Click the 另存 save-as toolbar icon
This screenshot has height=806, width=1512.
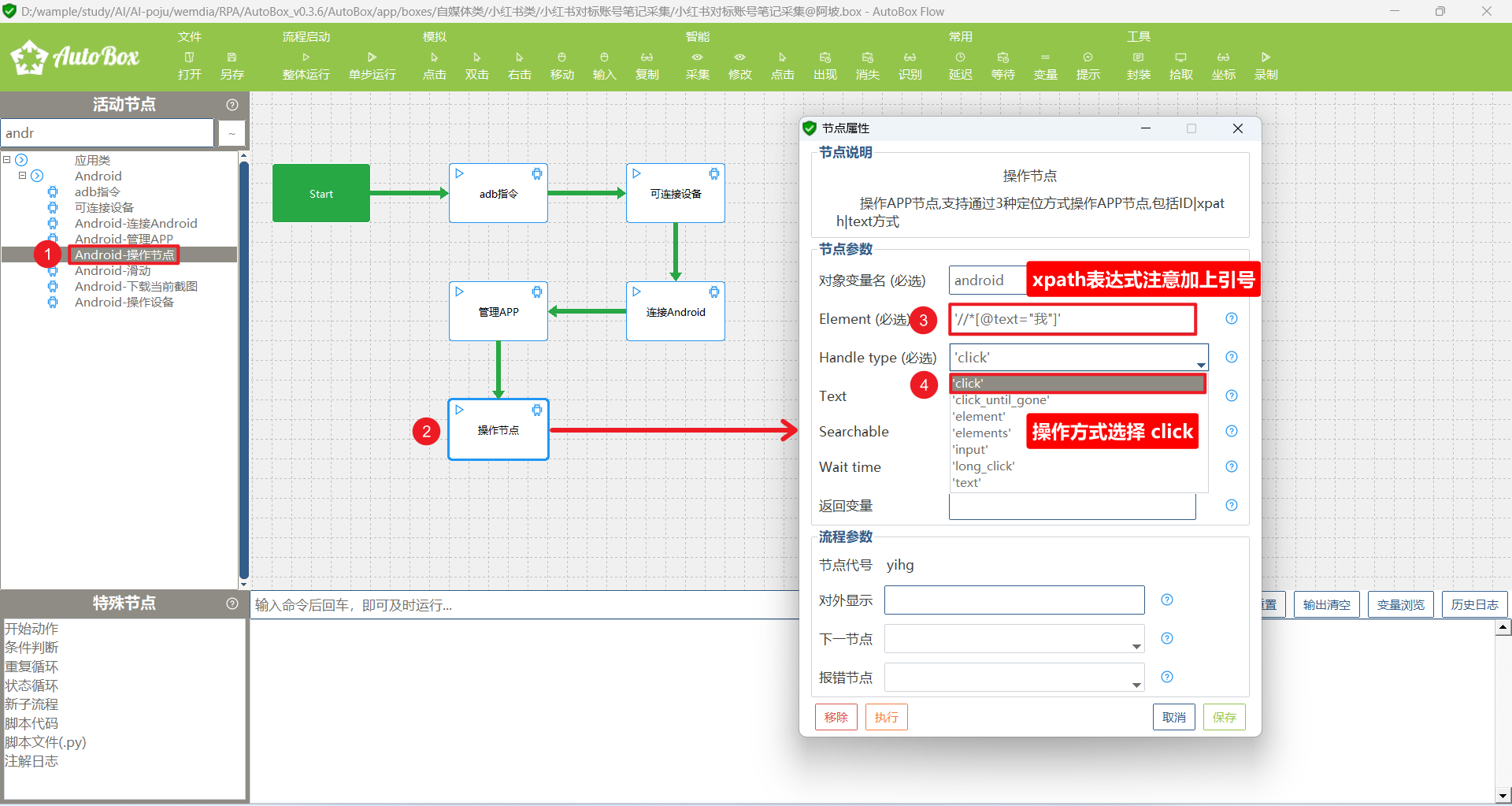[232, 66]
